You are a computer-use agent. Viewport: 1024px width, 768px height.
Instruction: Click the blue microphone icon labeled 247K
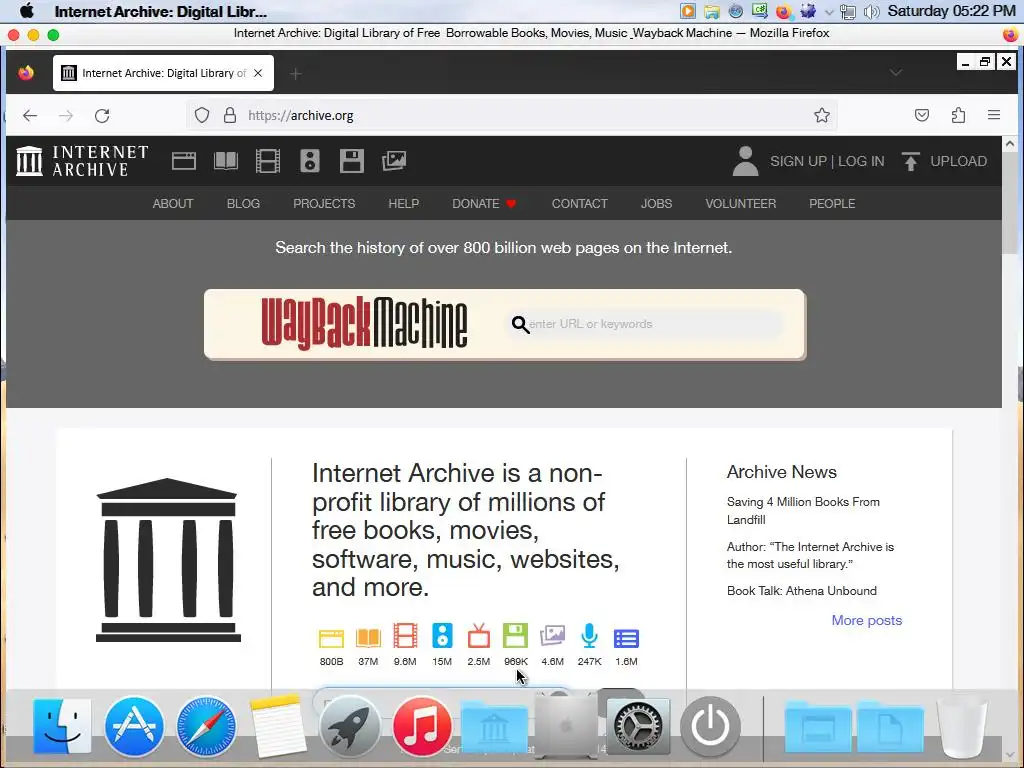(589, 636)
